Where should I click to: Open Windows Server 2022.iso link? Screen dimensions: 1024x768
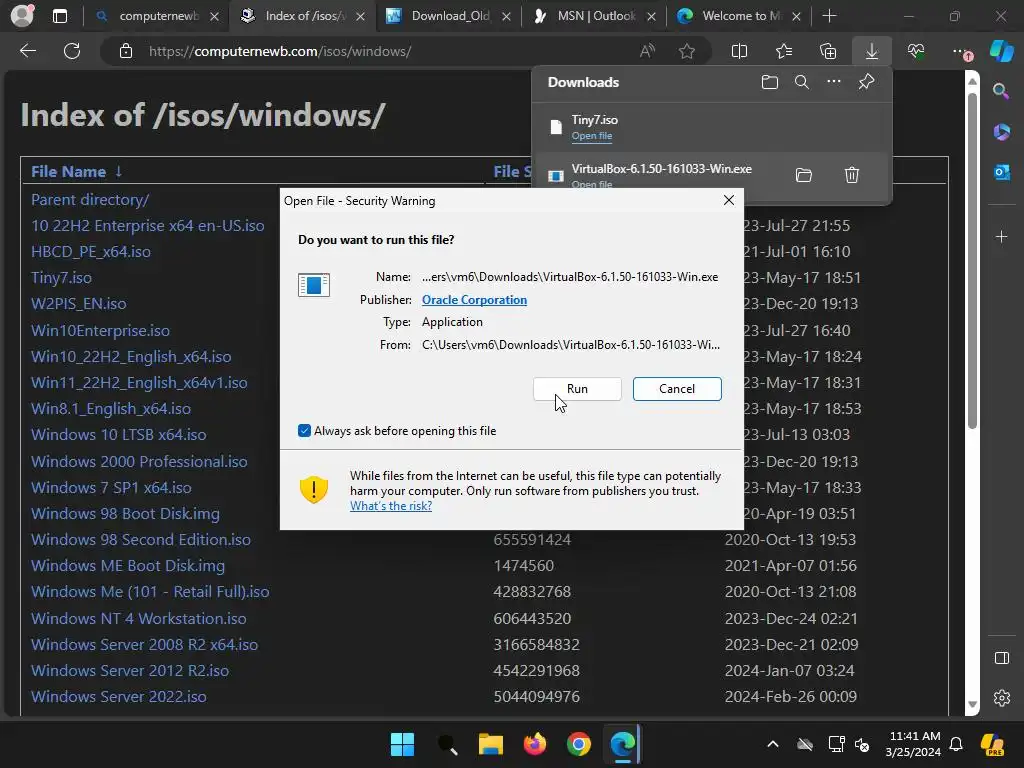(119, 697)
